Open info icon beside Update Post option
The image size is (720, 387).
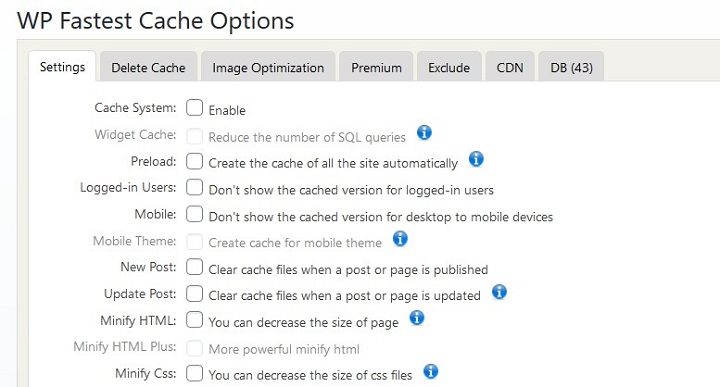[499, 292]
